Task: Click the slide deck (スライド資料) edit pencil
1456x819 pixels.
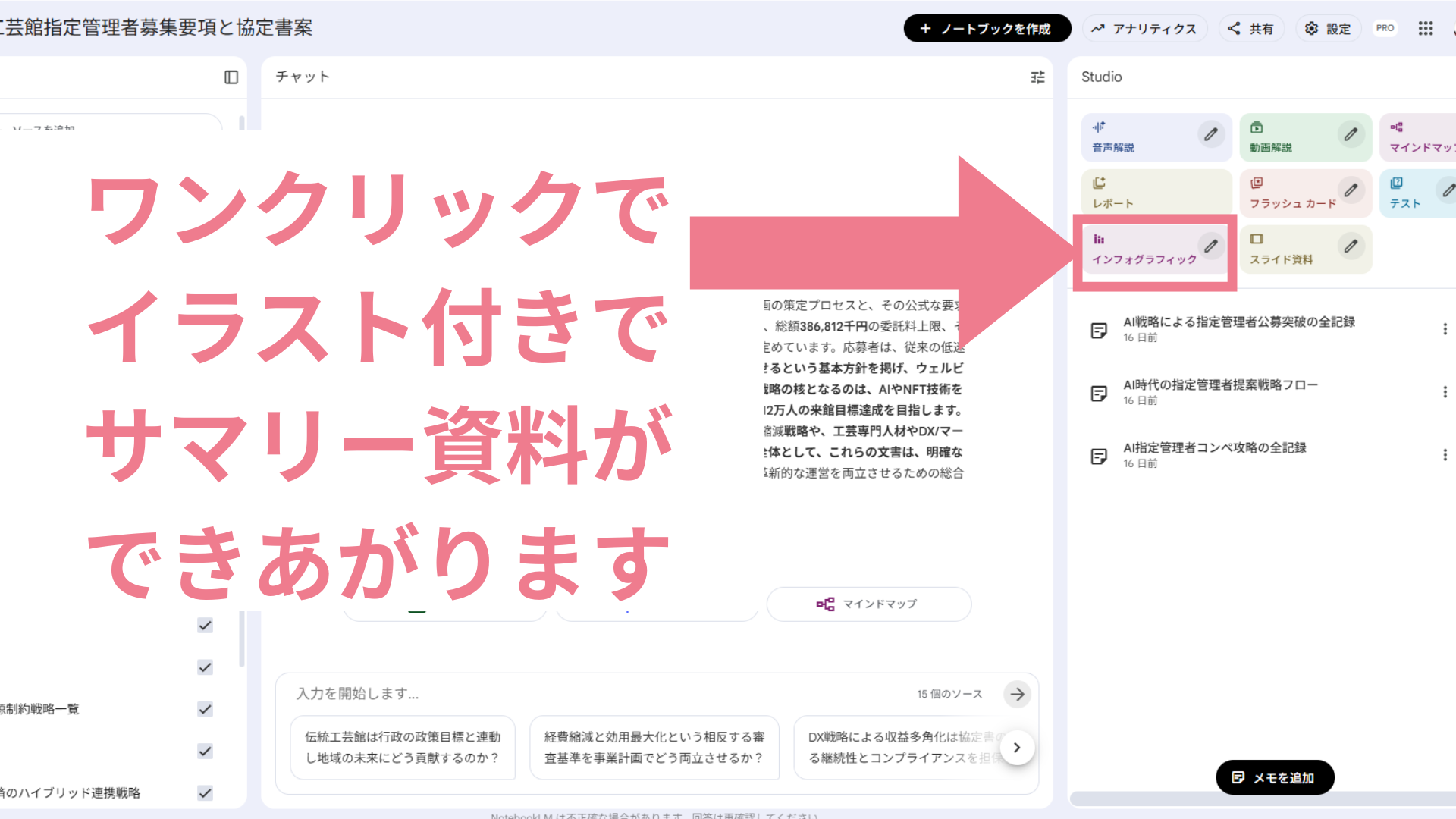Action: [x=1351, y=246]
